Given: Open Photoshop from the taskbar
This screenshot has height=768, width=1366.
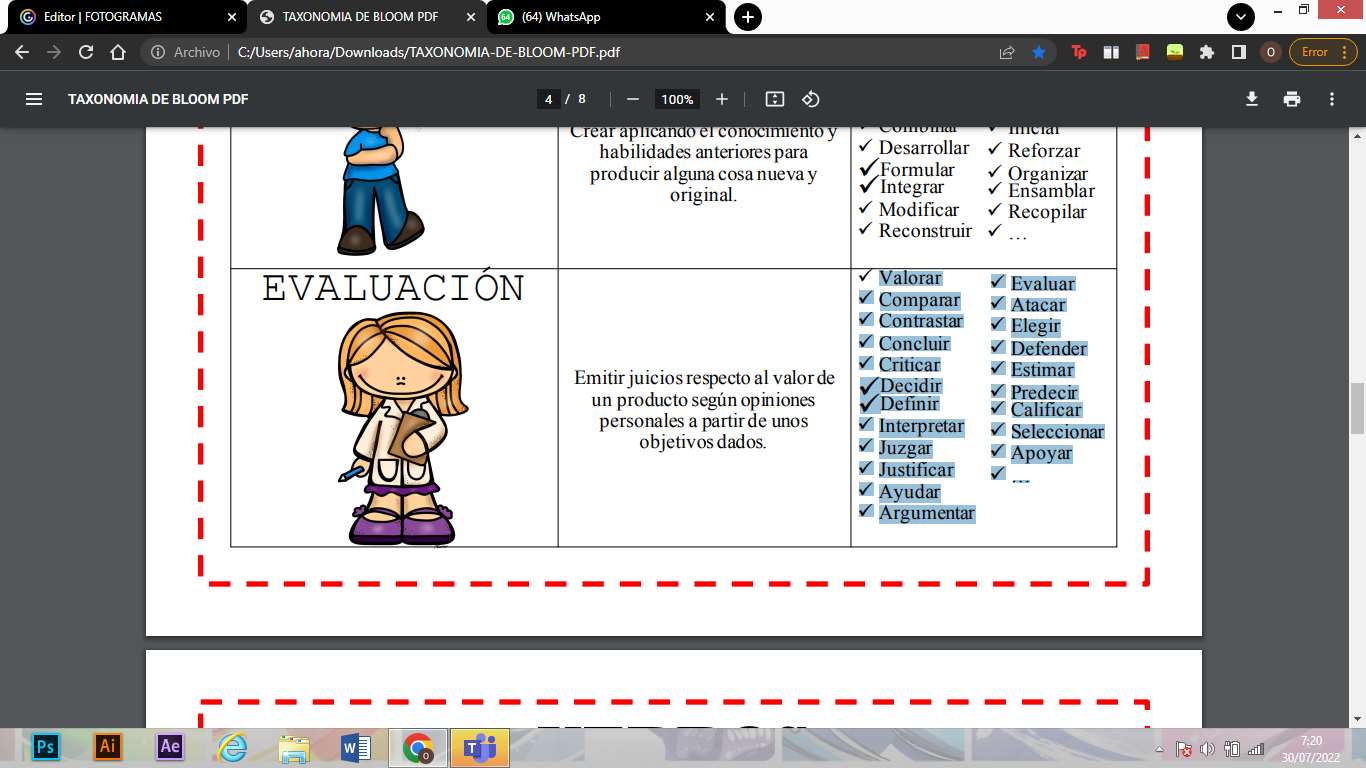Looking at the screenshot, I should 45,747.
